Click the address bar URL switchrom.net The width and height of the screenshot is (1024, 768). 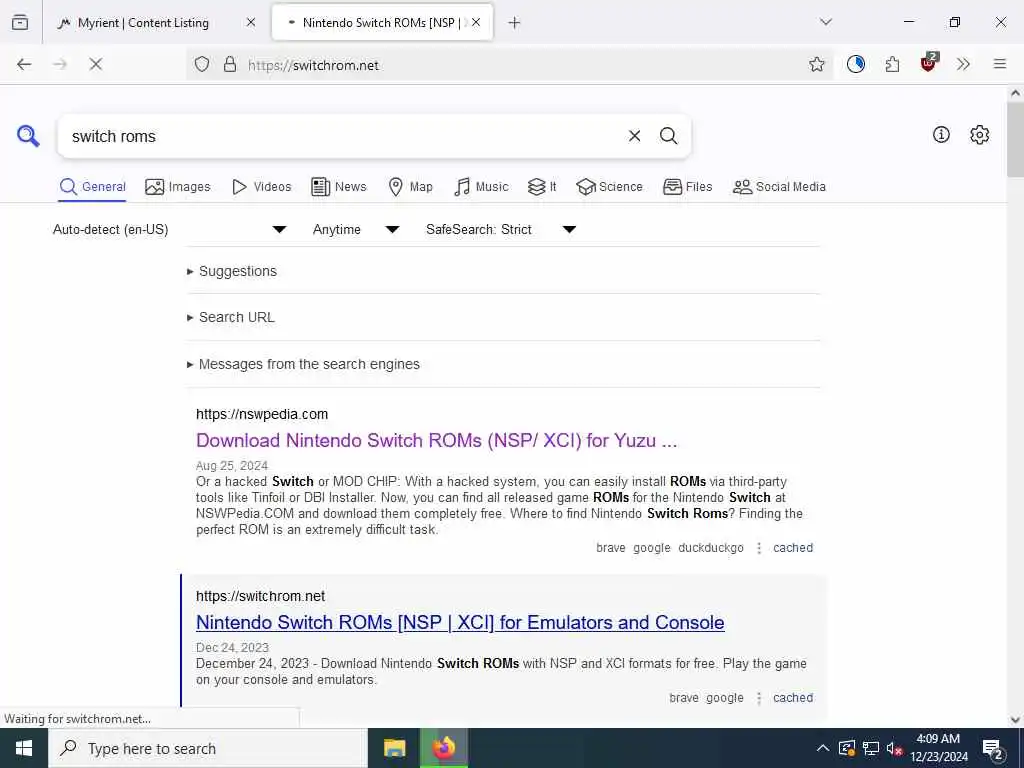pyautogui.click(x=313, y=65)
